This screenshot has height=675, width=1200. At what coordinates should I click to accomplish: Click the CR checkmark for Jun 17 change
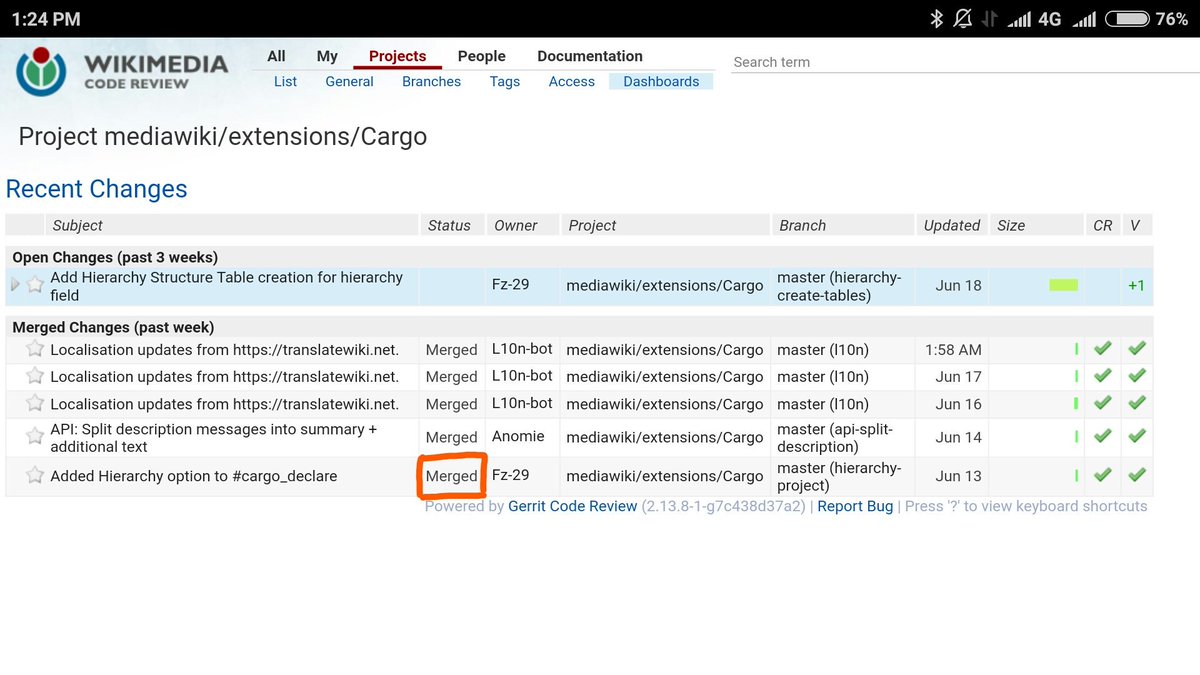click(1102, 376)
